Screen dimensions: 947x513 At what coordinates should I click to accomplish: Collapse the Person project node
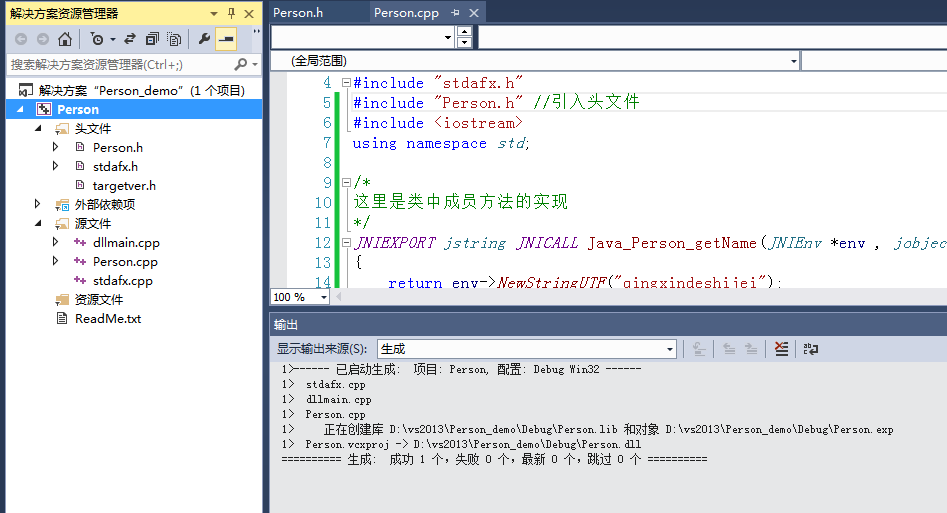[21, 109]
